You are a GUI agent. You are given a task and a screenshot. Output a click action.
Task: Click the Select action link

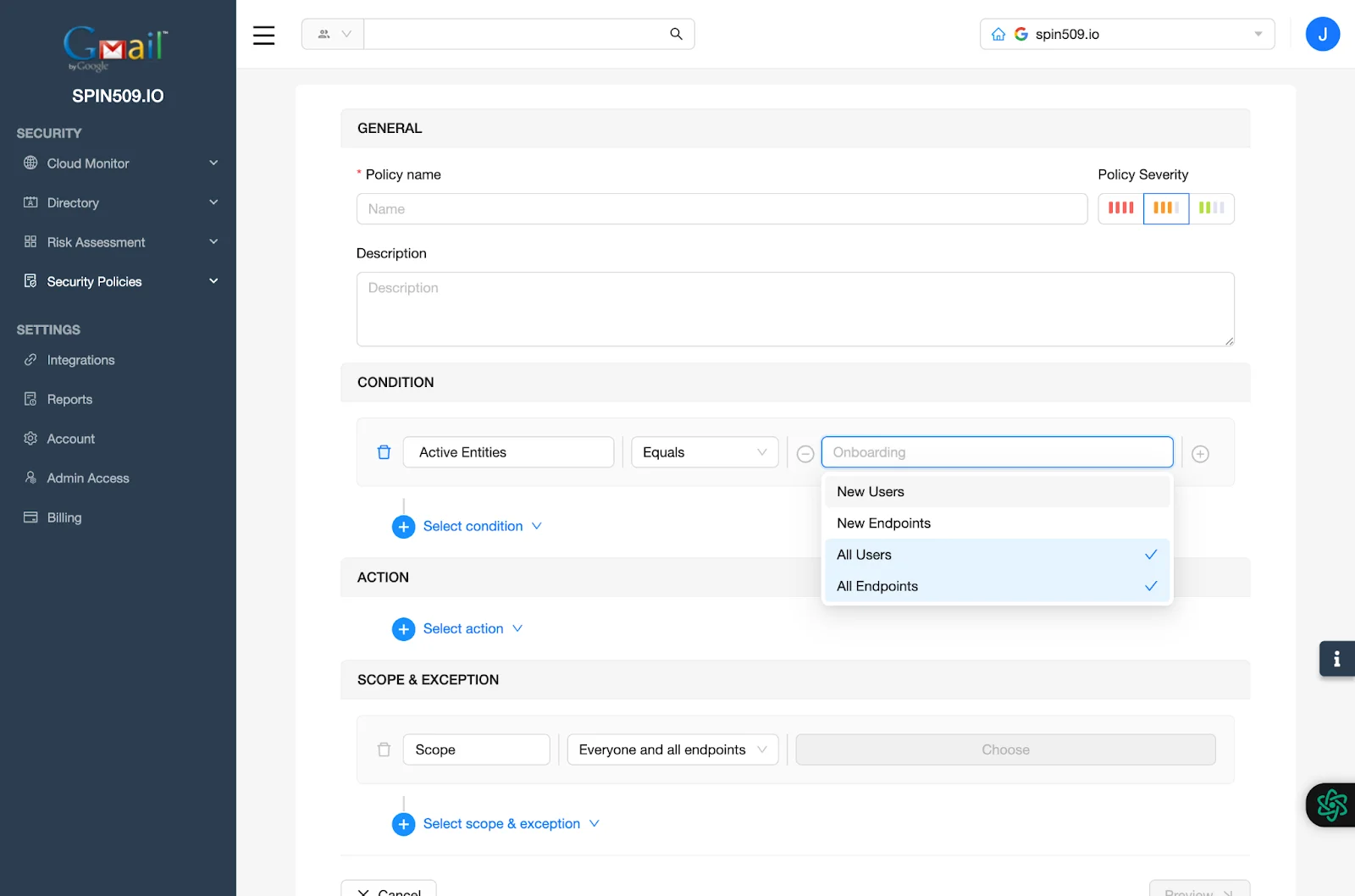pos(464,628)
